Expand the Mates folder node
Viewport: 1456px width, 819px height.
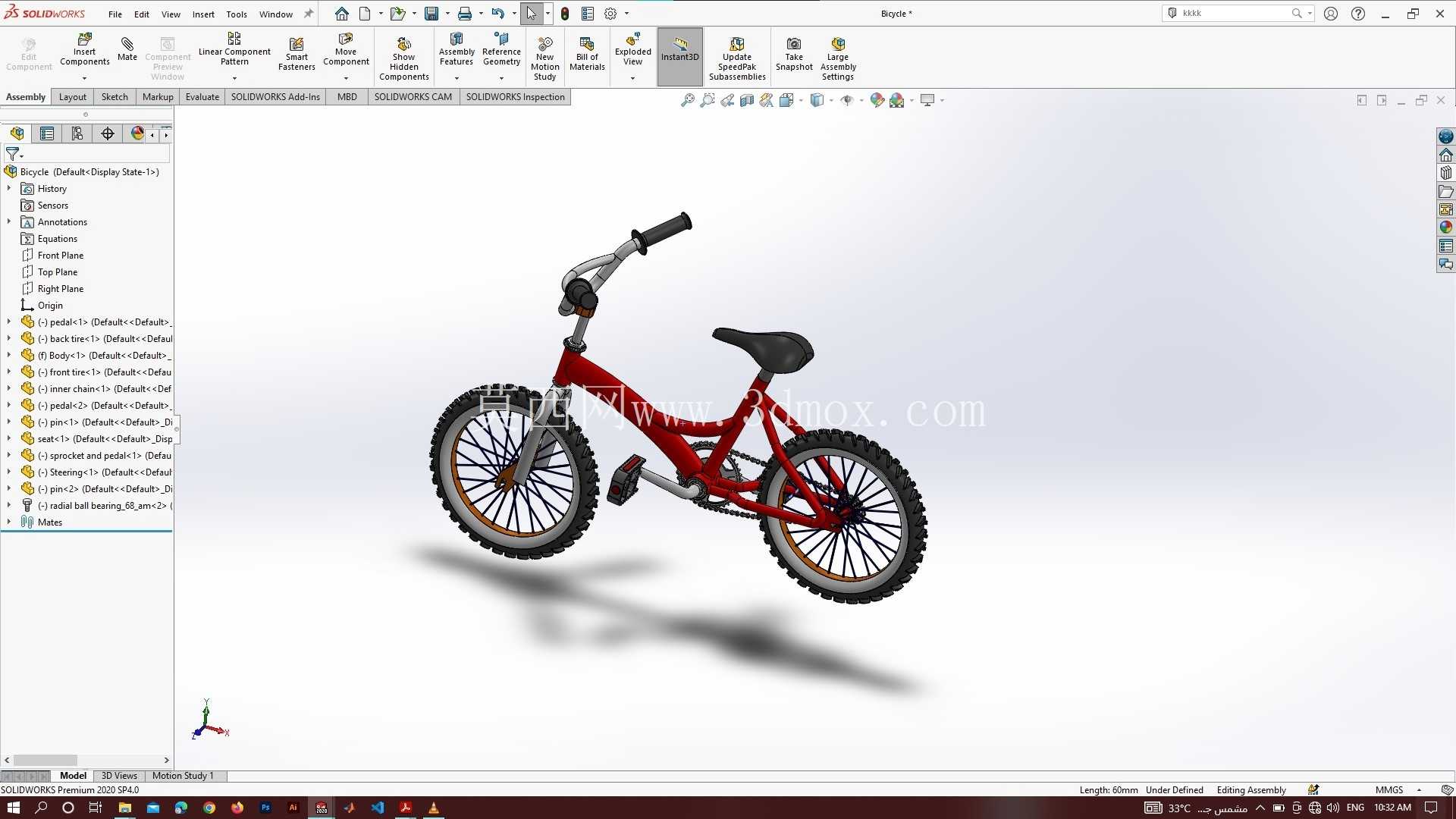coord(9,522)
